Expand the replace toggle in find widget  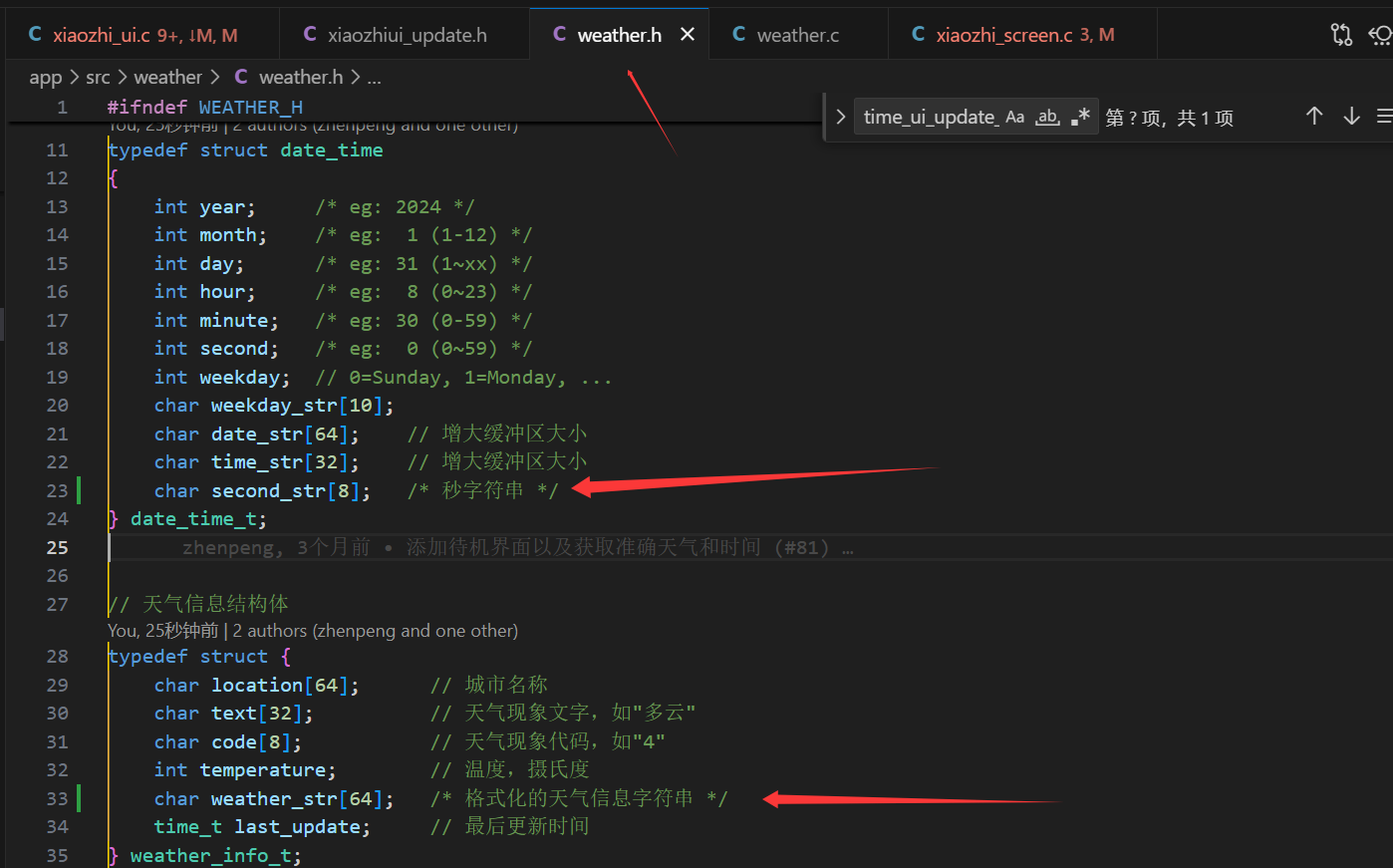840,118
